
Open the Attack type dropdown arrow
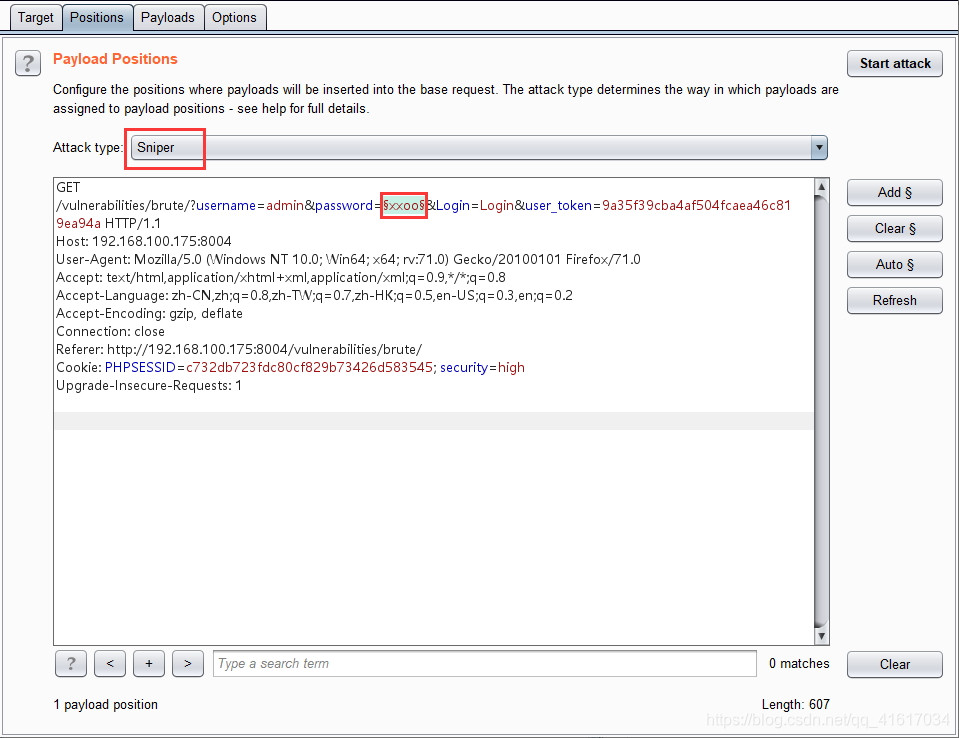click(x=819, y=147)
